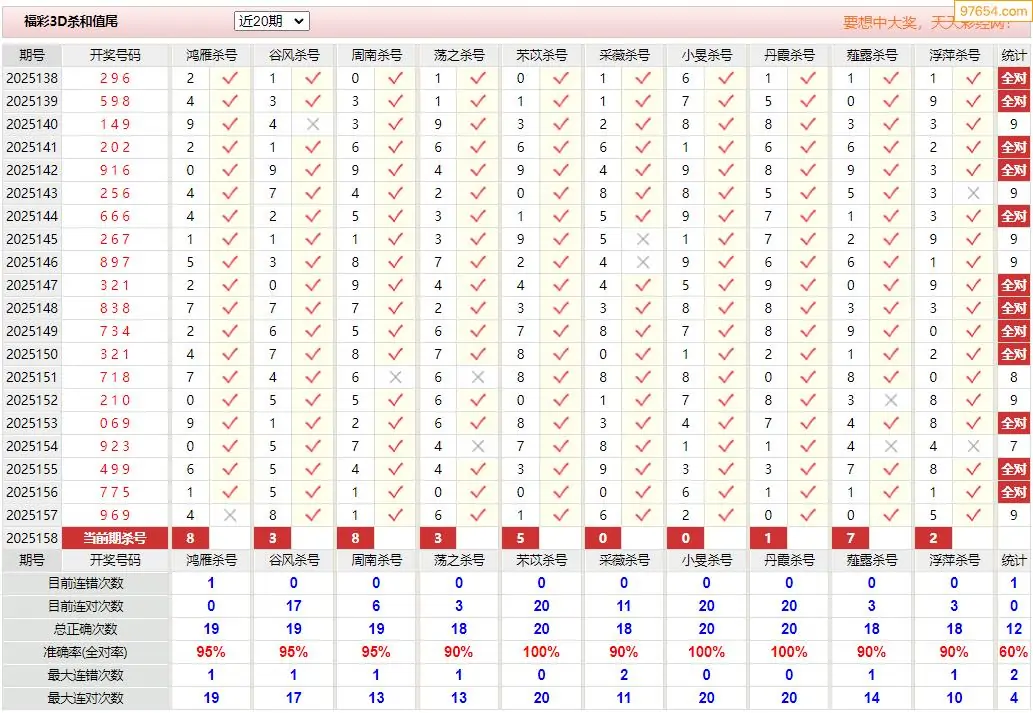Click the gray X in row 2025145 under 采薇杀号

click(643, 239)
